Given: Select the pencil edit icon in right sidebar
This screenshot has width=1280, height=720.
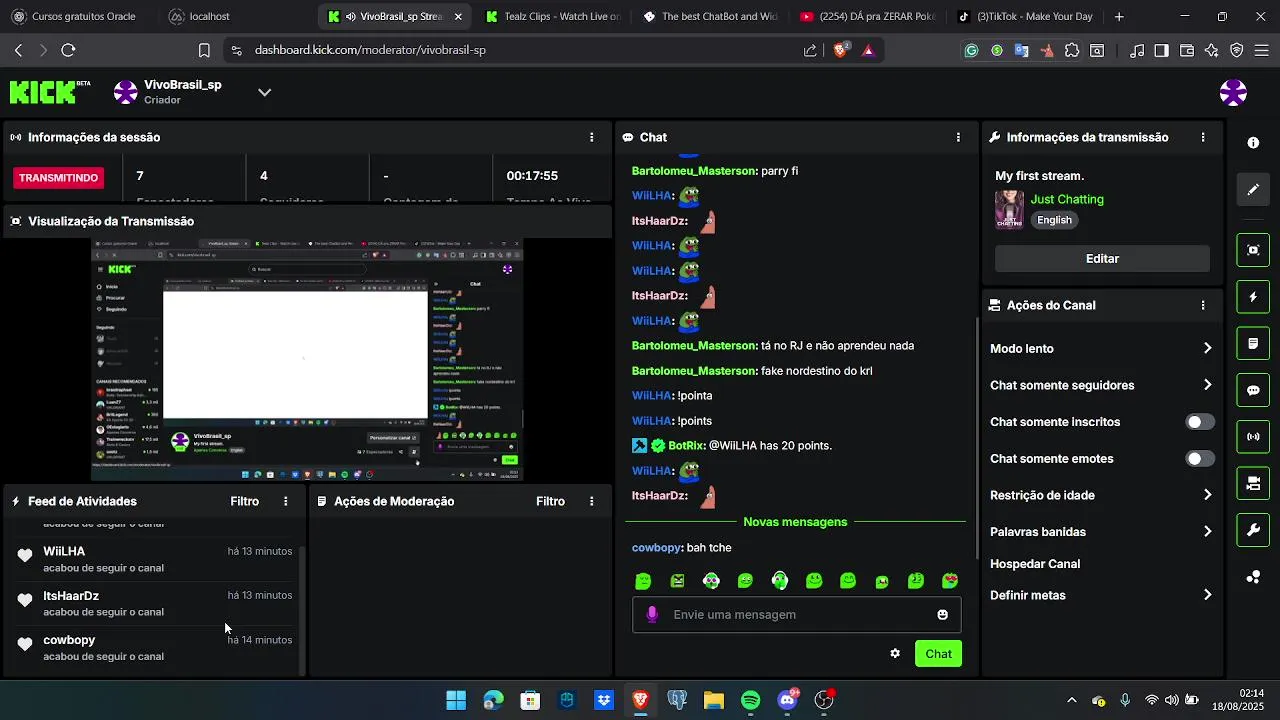Looking at the screenshot, I should click(1253, 189).
